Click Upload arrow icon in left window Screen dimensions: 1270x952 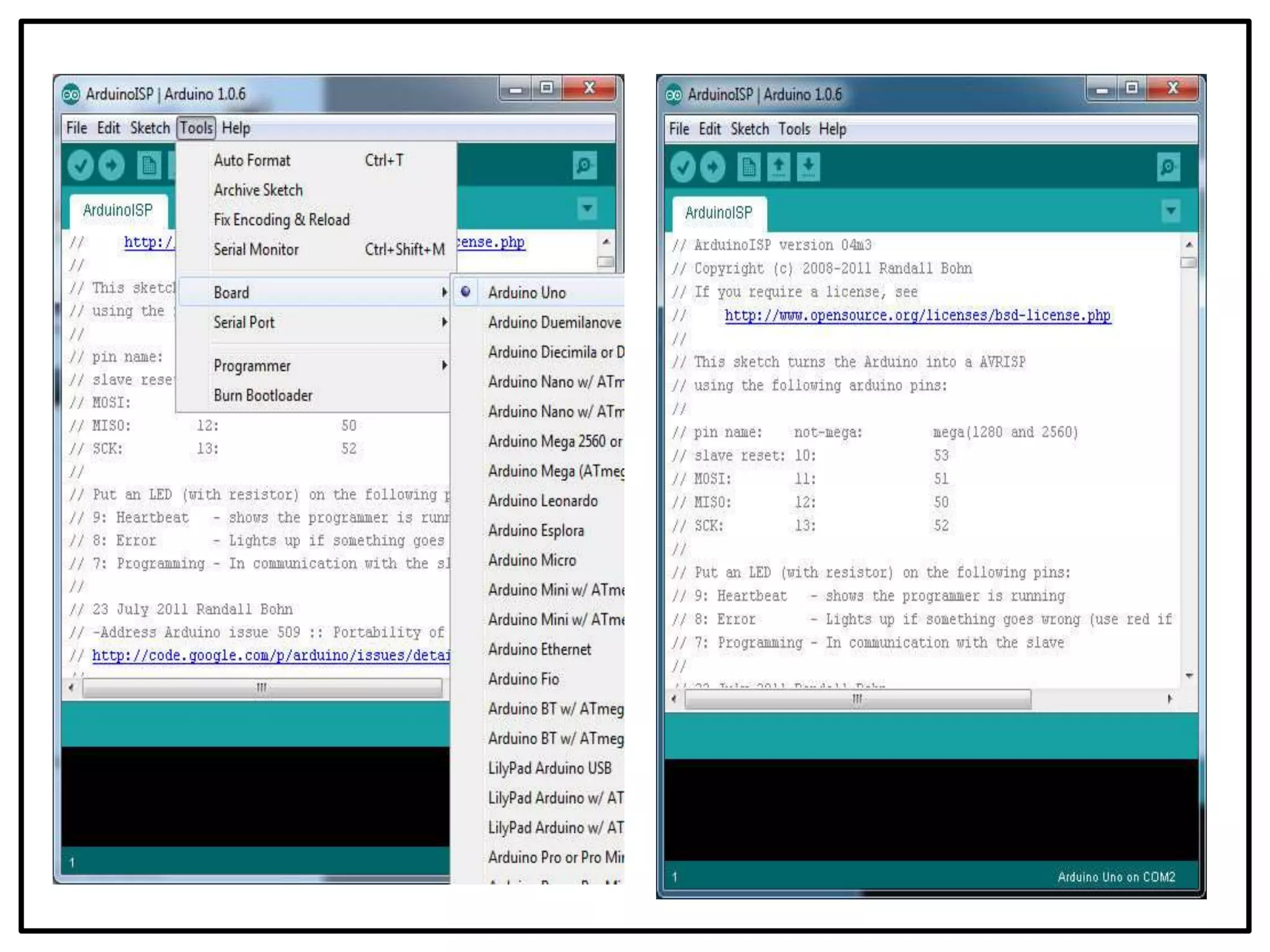(x=112, y=165)
